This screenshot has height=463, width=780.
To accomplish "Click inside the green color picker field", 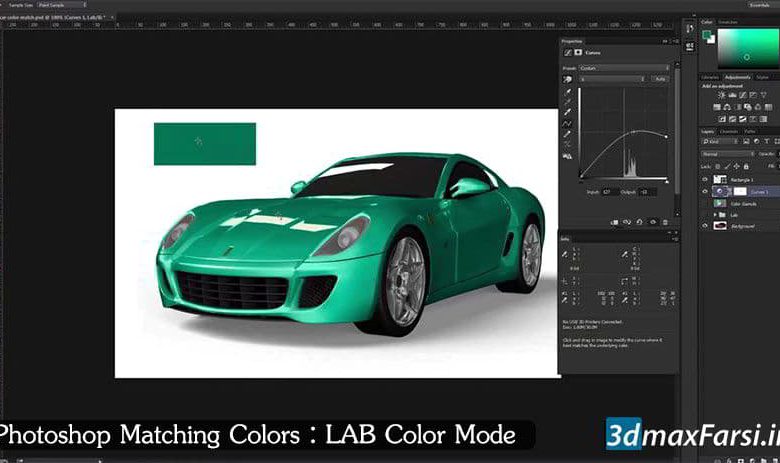I will tap(748, 48).
